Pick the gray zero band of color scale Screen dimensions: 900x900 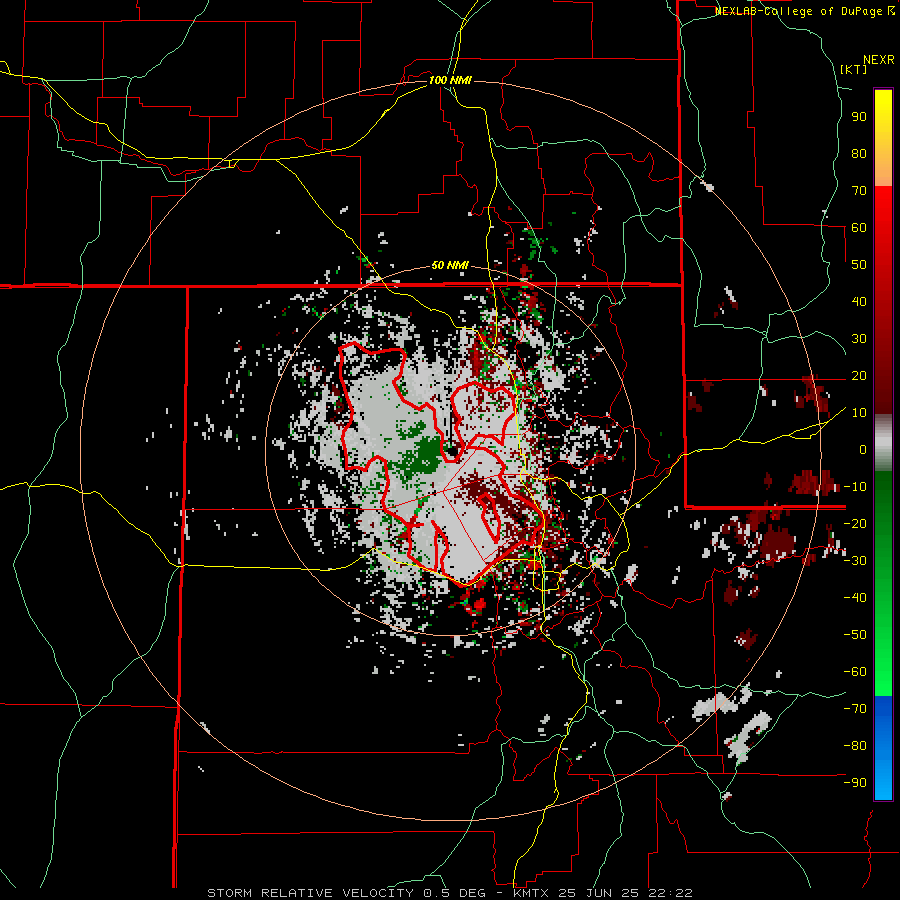[883, 443]
